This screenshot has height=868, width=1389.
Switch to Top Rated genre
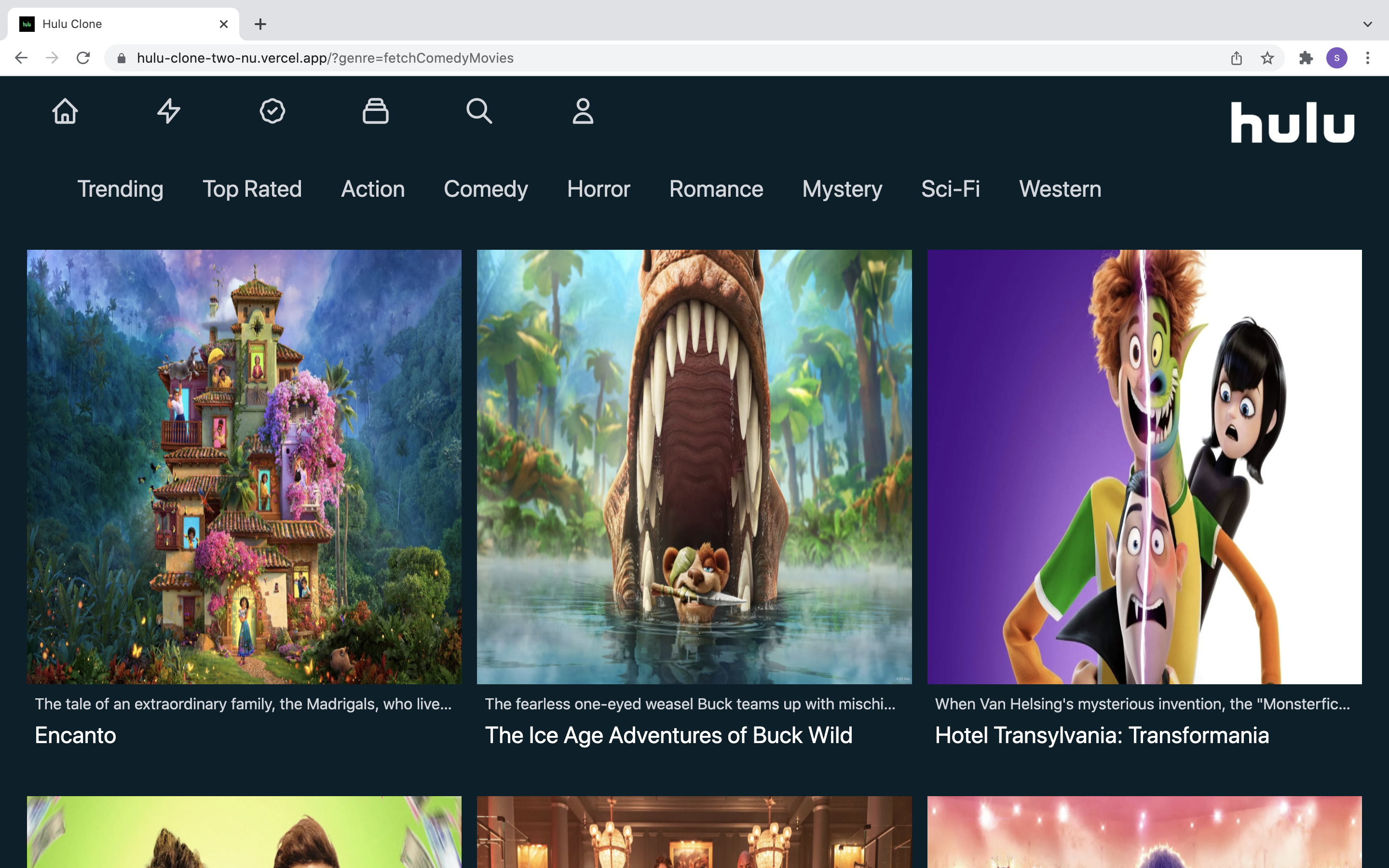(252, 189)
